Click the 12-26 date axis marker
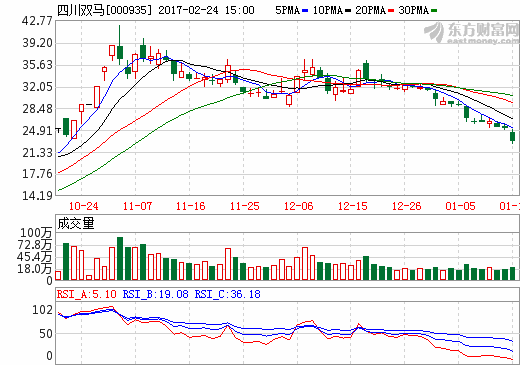Image resolution: width=520 pixels, height=365 pixels. point(407,206)
